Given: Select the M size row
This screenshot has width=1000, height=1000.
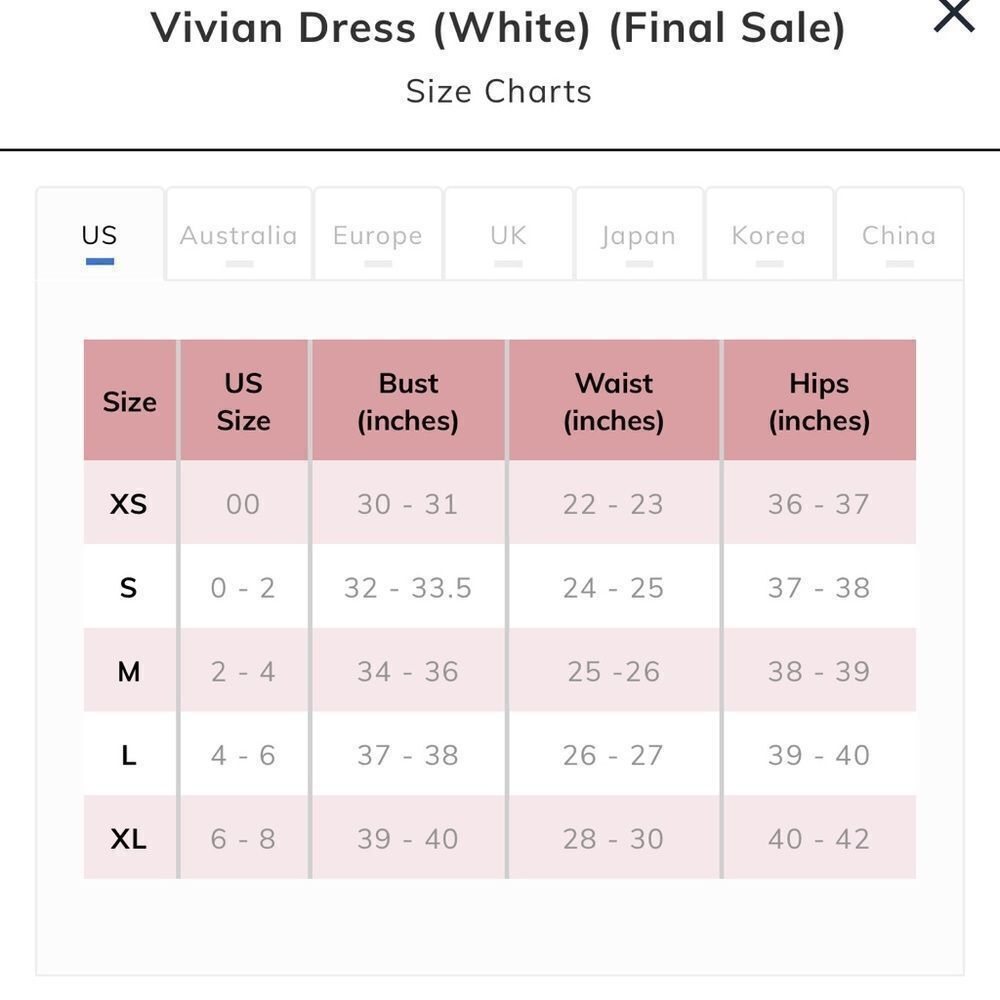Looking at the screenshot, I should pyautogui.click(x=129, y=671).
